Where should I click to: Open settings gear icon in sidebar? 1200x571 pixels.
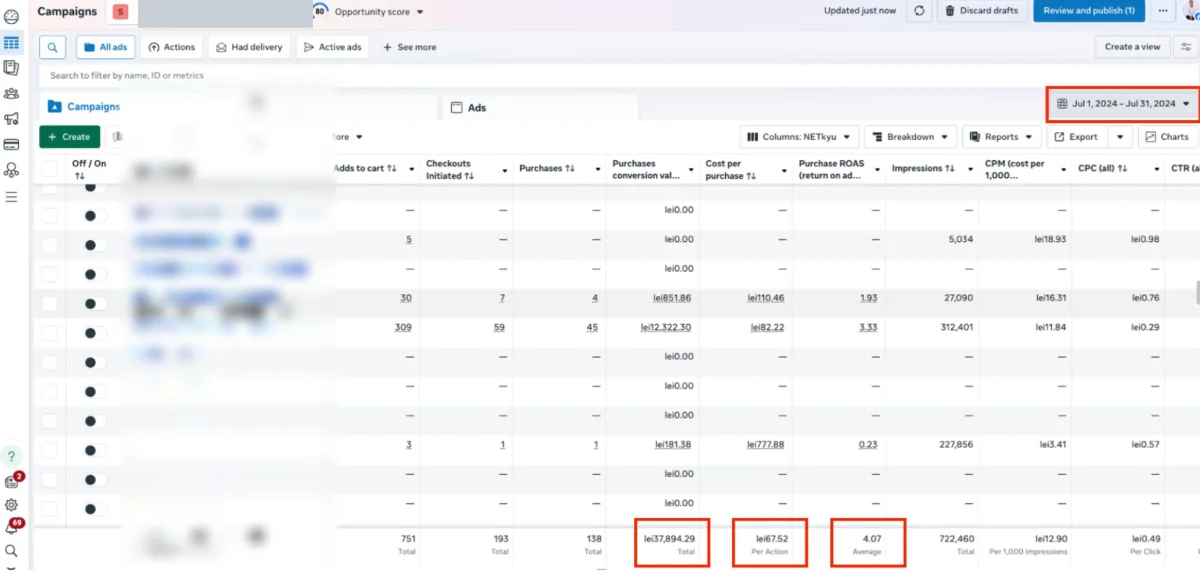[x=12, y=506]
